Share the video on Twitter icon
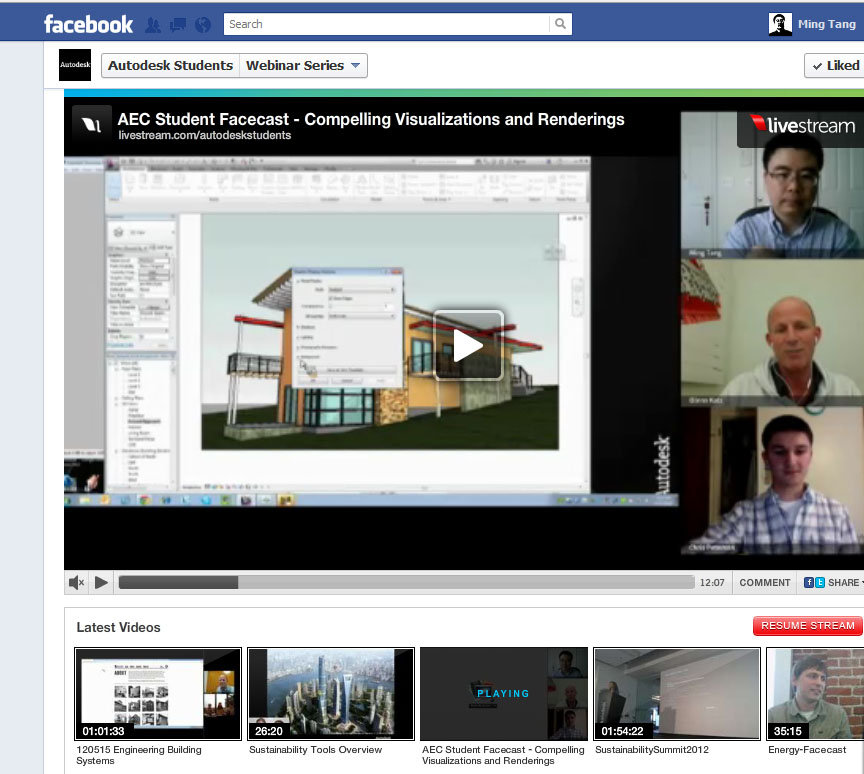 point(820,582)
